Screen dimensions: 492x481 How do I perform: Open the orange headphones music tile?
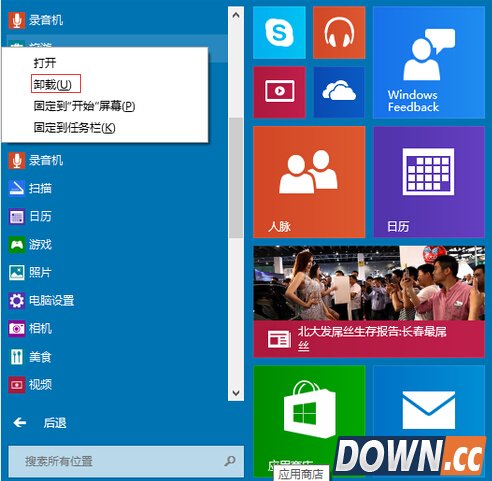pos(339,33)
